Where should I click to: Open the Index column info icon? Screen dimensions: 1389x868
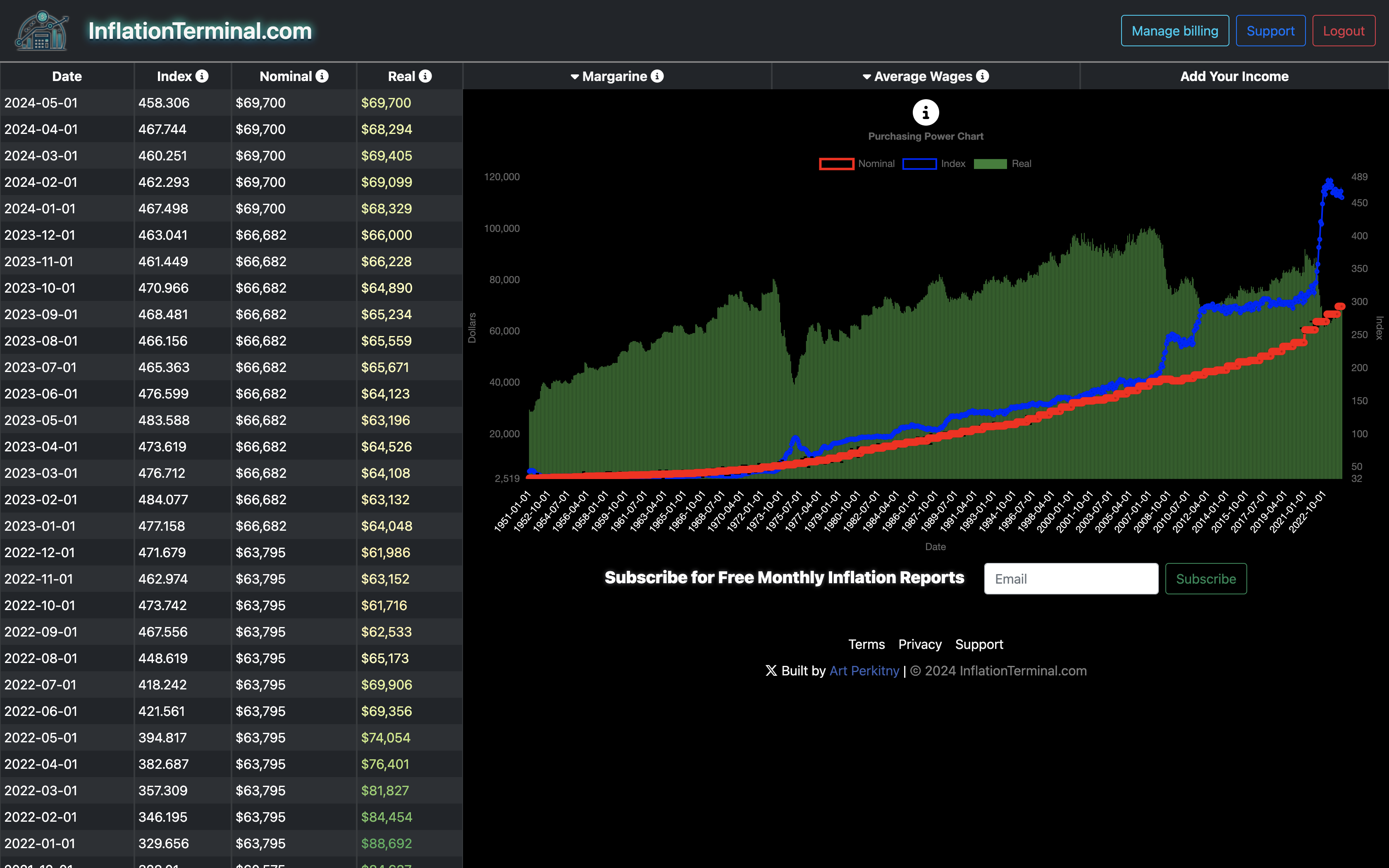pyautogui.click(x=202, y=76)
